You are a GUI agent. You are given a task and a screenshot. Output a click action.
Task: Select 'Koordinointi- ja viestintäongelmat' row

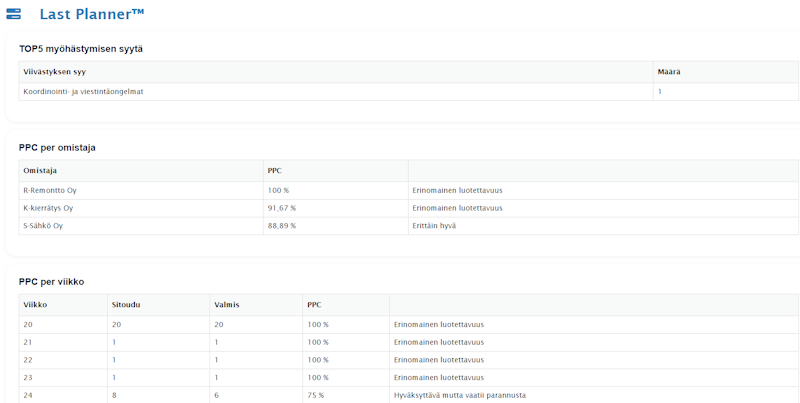(x=408, y=92)
